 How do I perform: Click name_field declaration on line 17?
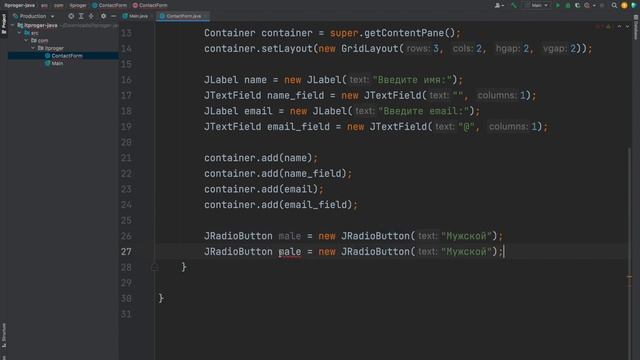click(x=295, y=96)
